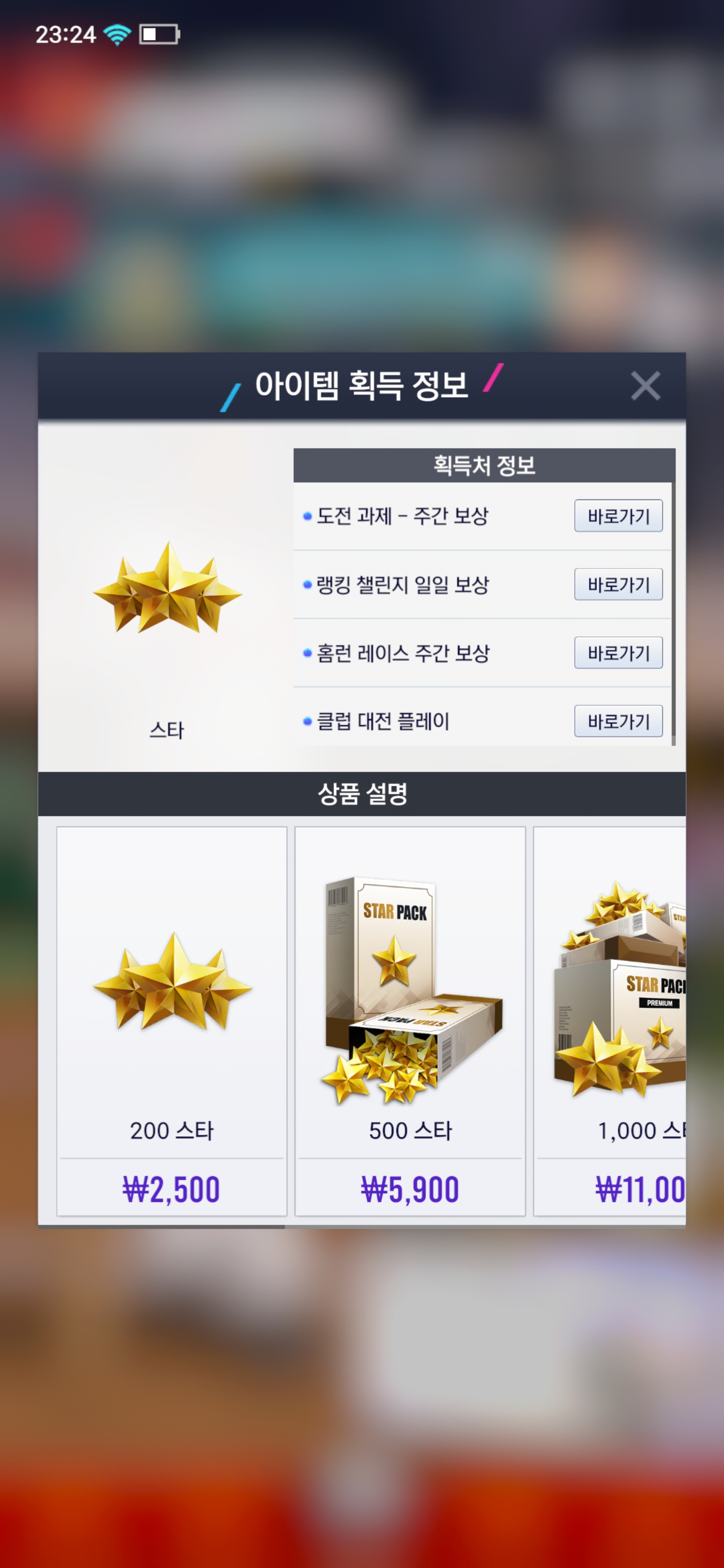Click the 획득처 정보 list vertical scrollbar
This screenshot has width=724, height=1568.
pyautogui.click(x=673, y=614)
